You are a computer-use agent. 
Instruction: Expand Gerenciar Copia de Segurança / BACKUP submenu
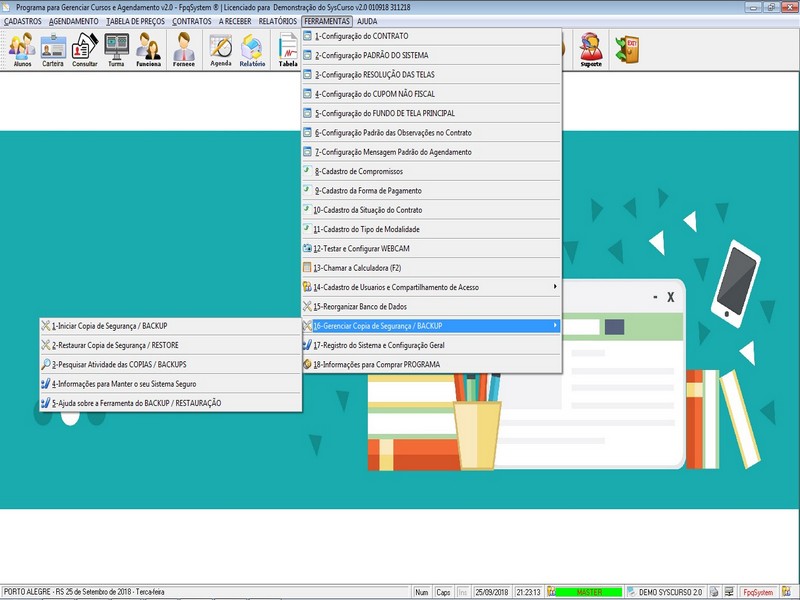[x=432, y=326]
